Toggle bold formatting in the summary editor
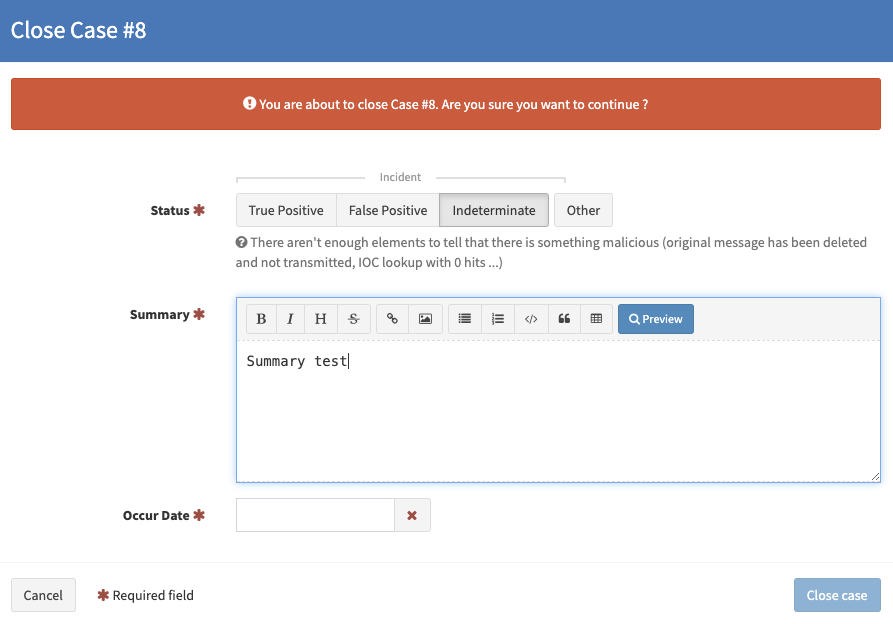Screen dimensions: 893x624 tap(261, 318)
